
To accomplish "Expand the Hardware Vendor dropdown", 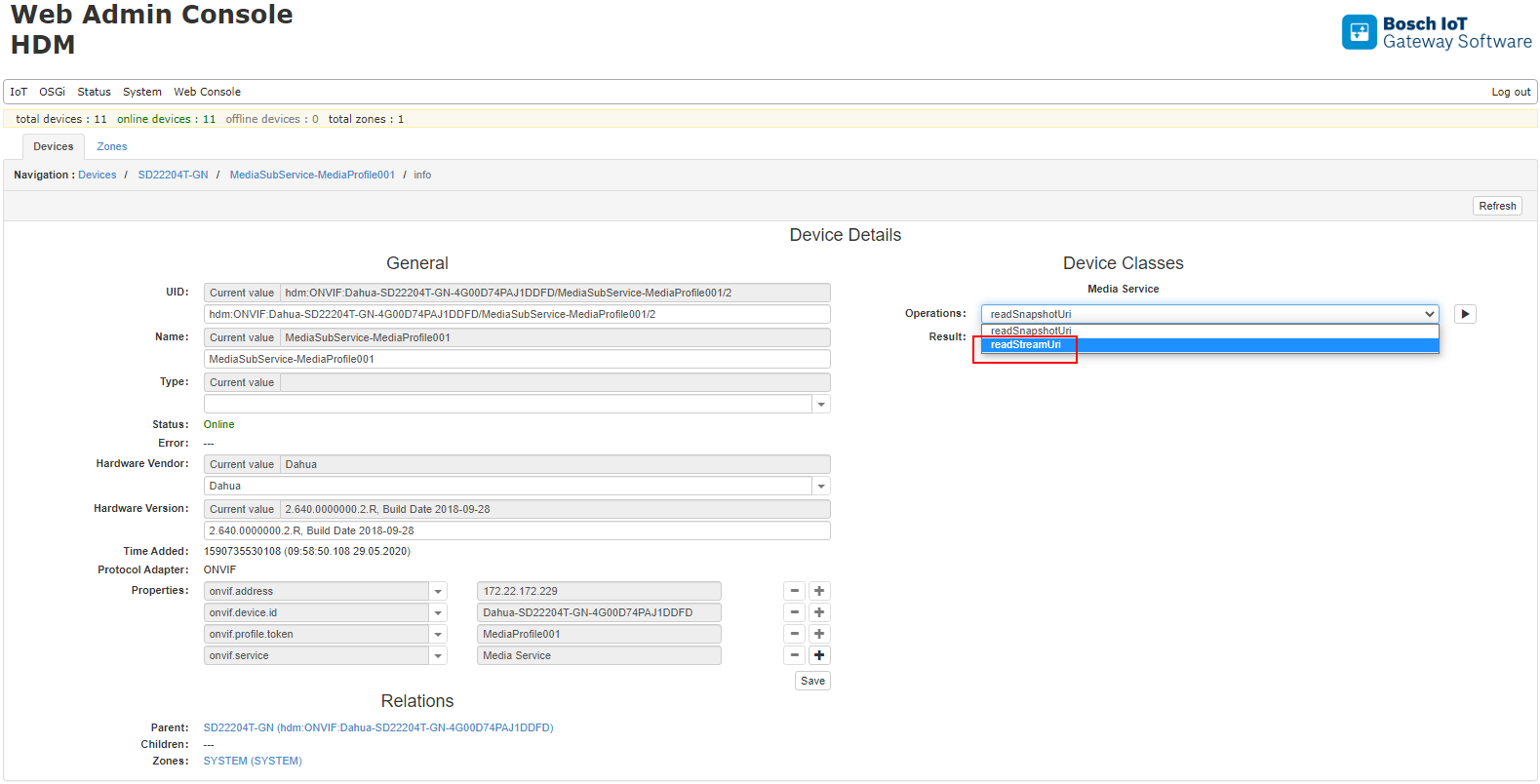I will coord(821,486).
